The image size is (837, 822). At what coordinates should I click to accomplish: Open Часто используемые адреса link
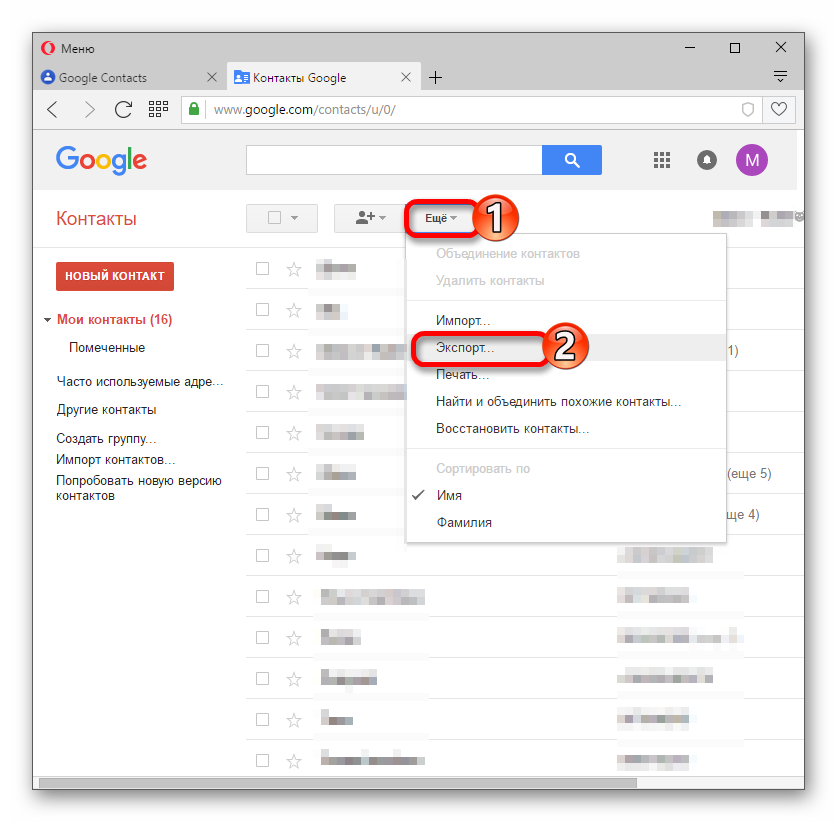(140, 382)
